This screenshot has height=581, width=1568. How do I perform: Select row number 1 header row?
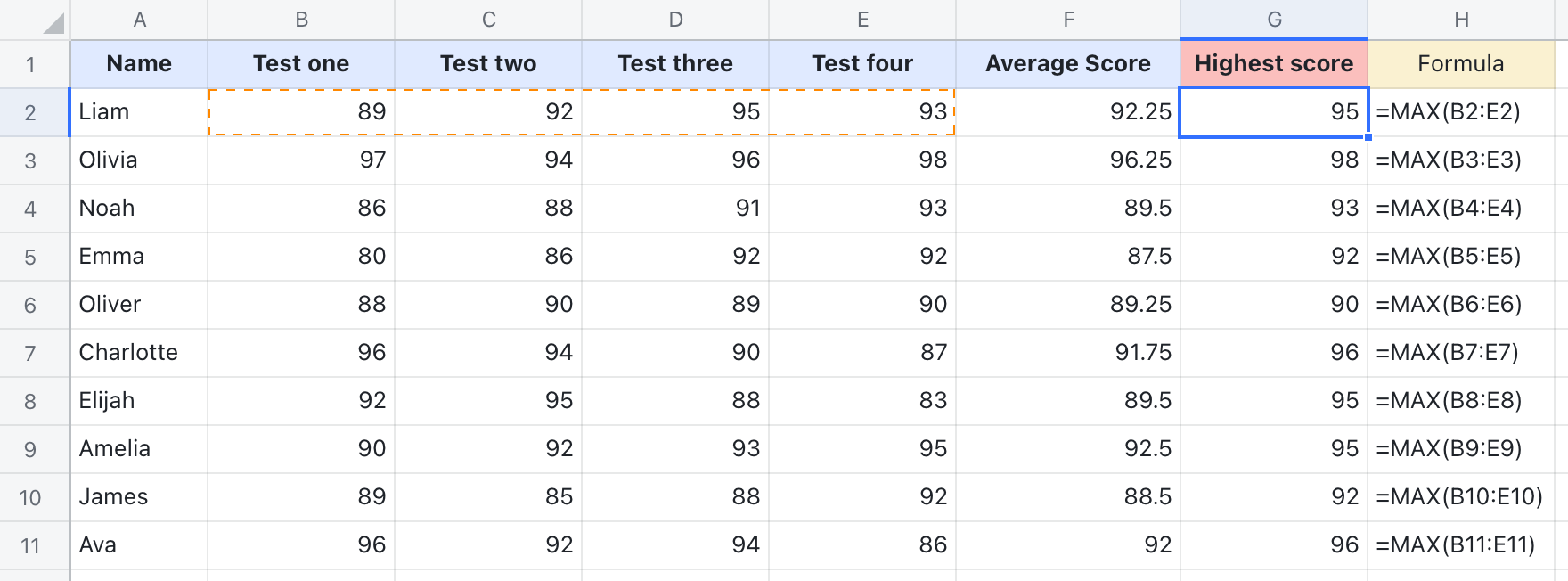point(34,63)
